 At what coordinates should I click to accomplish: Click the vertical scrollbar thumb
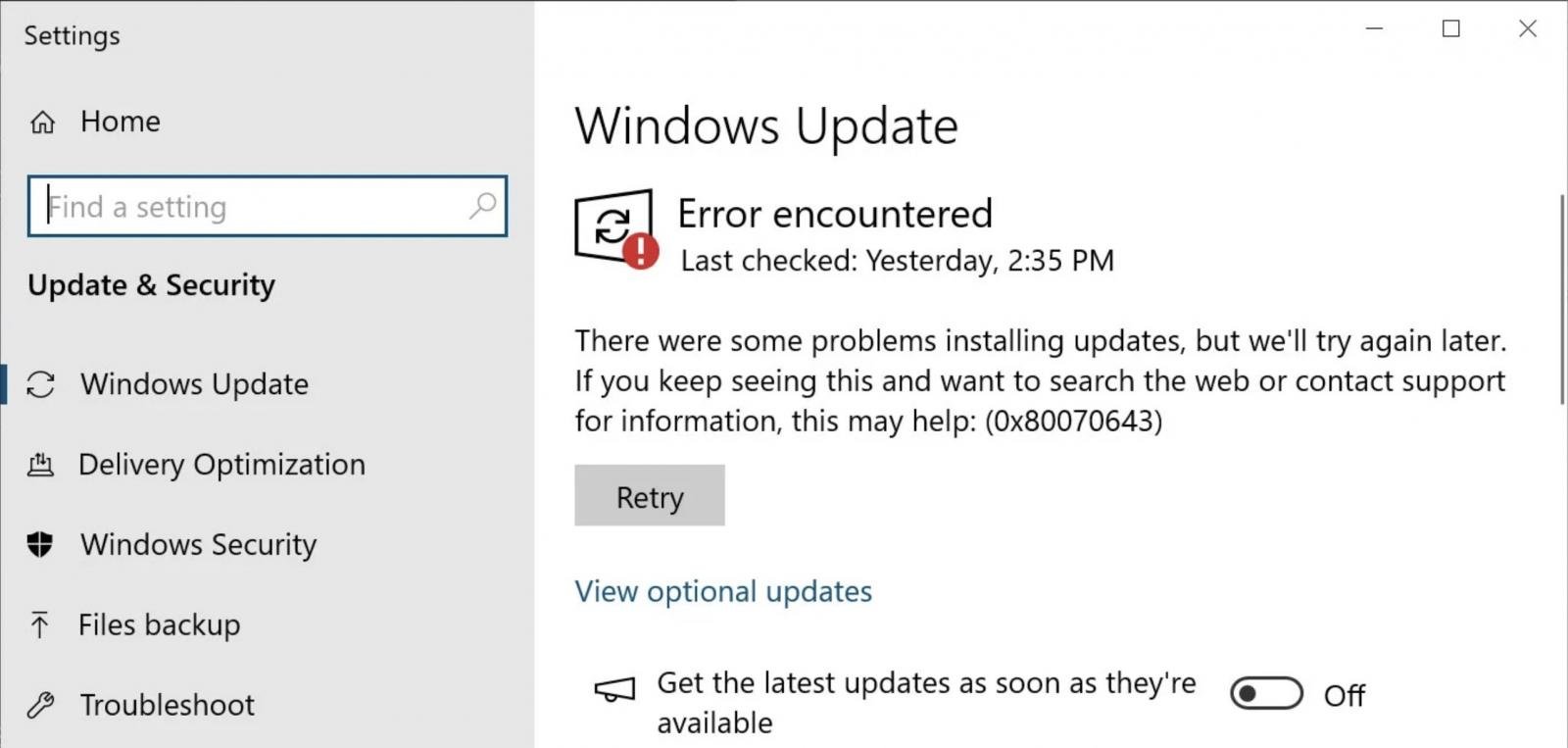1562,299
